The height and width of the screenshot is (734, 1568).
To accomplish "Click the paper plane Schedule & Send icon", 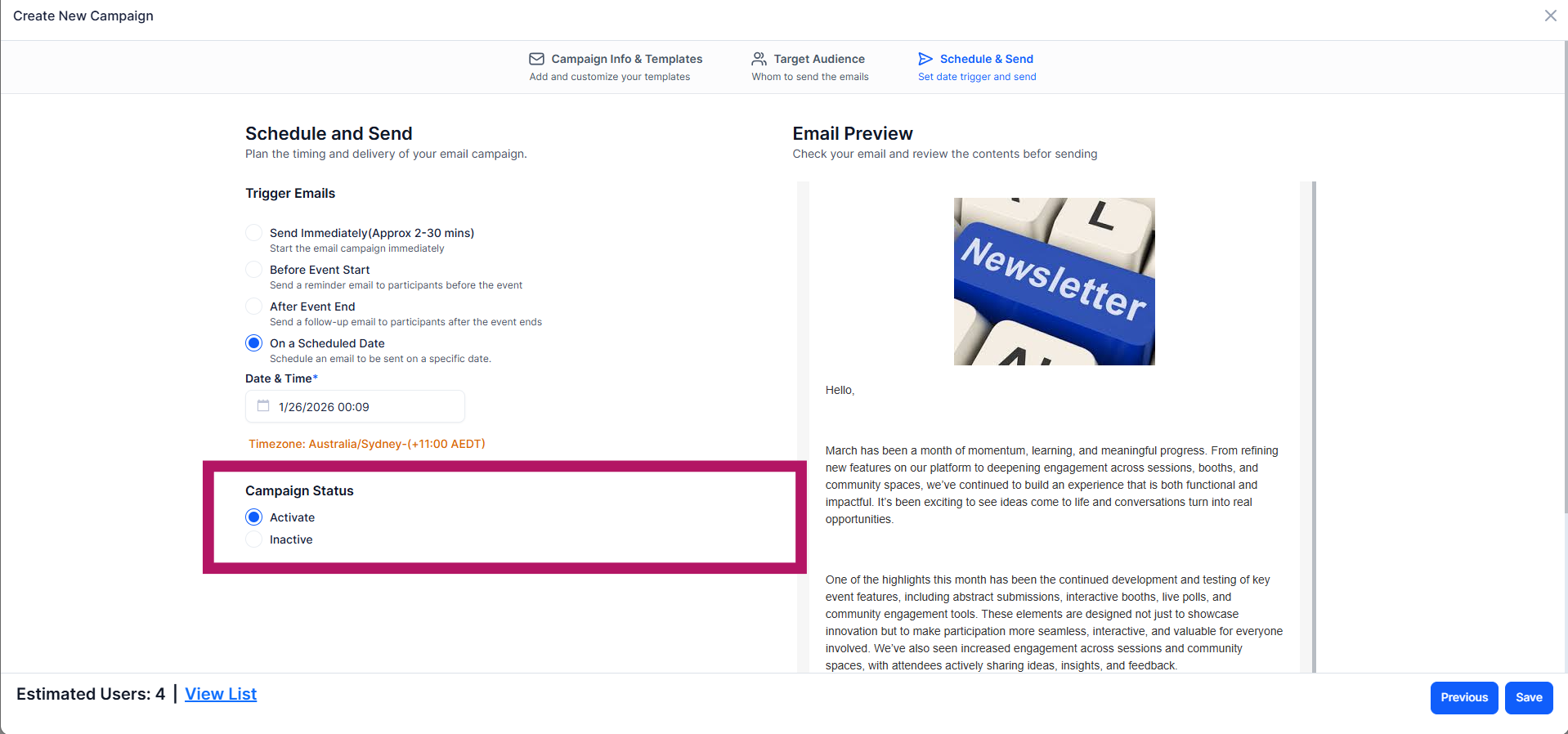I will (925, 59).
